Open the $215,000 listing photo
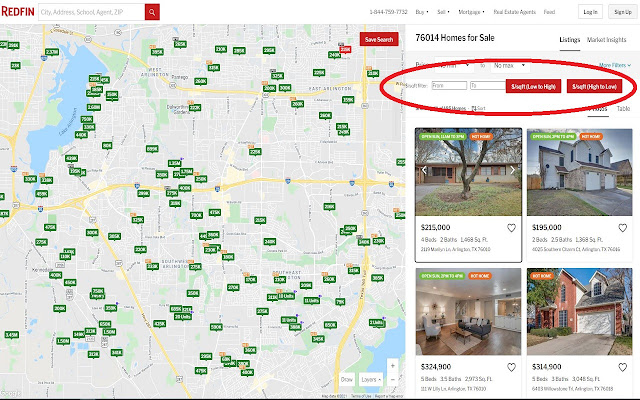The image size is (640, 400). click(x=468, y=172)
